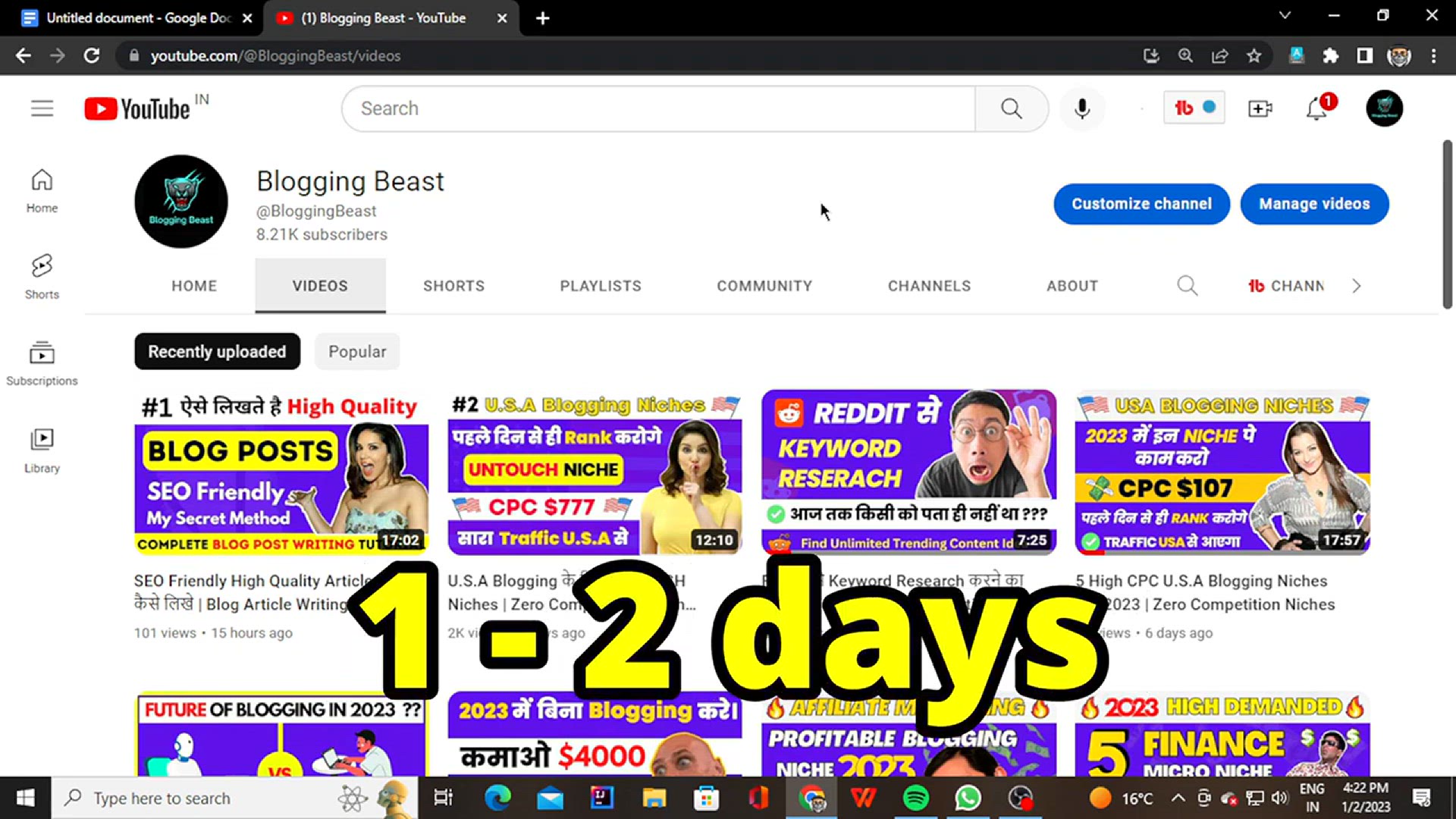Screen dimensions: 1456x819
Task: Open WhatsApp from taskbar
Action: click(968, 798)
